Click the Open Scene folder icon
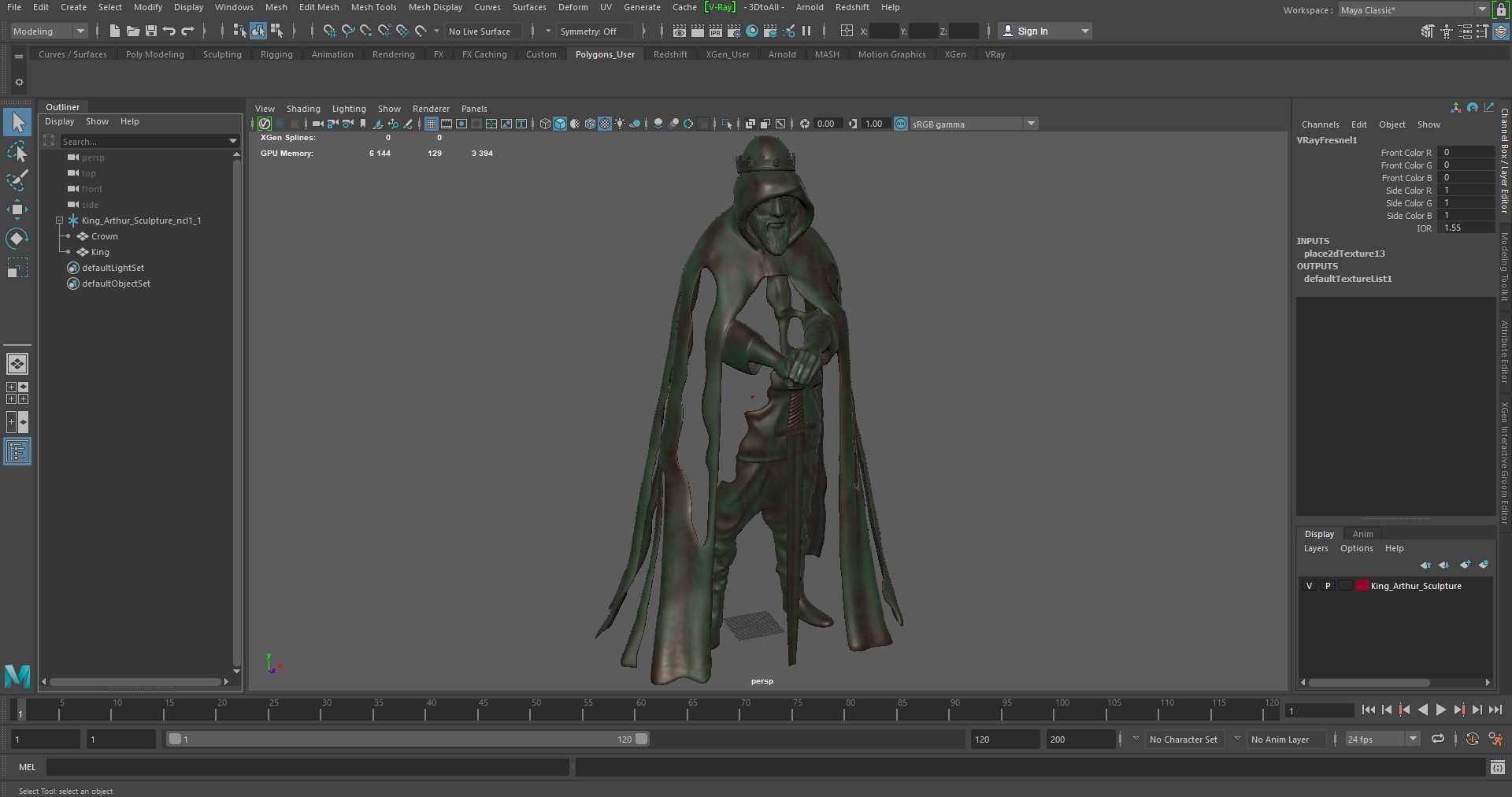The width and height of the screenshot is (1512, 797). click(x=133, y=31)
